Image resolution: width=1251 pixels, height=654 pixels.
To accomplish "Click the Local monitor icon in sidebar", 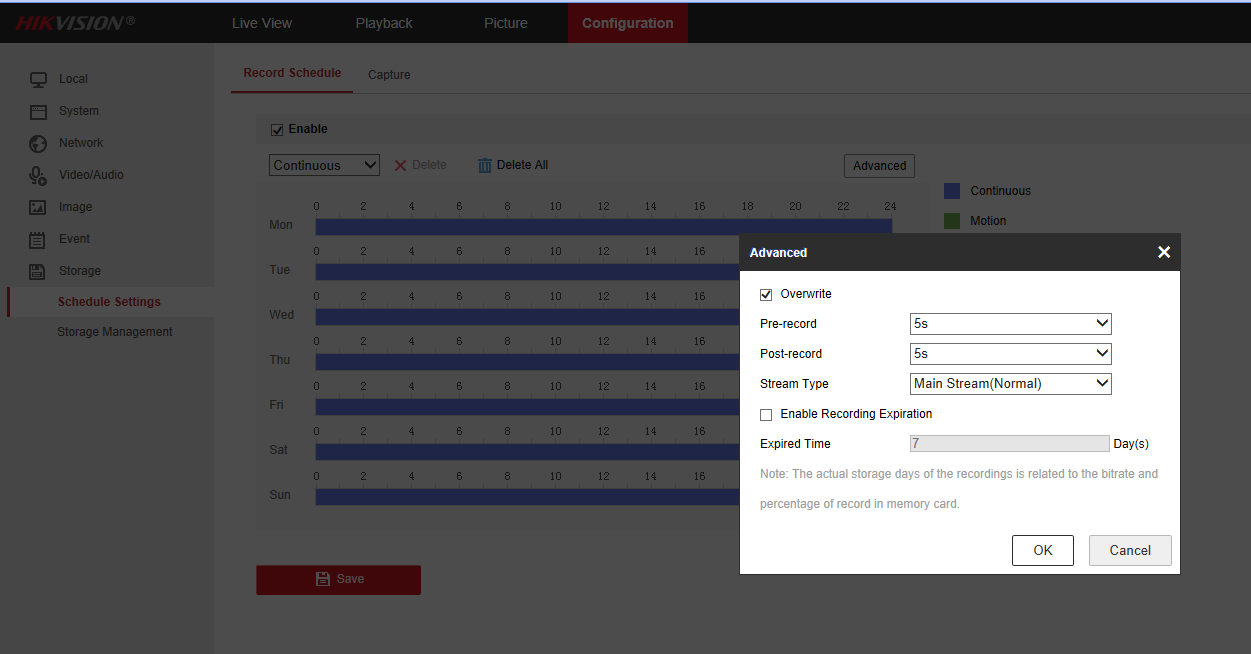I will click(38, 79).
